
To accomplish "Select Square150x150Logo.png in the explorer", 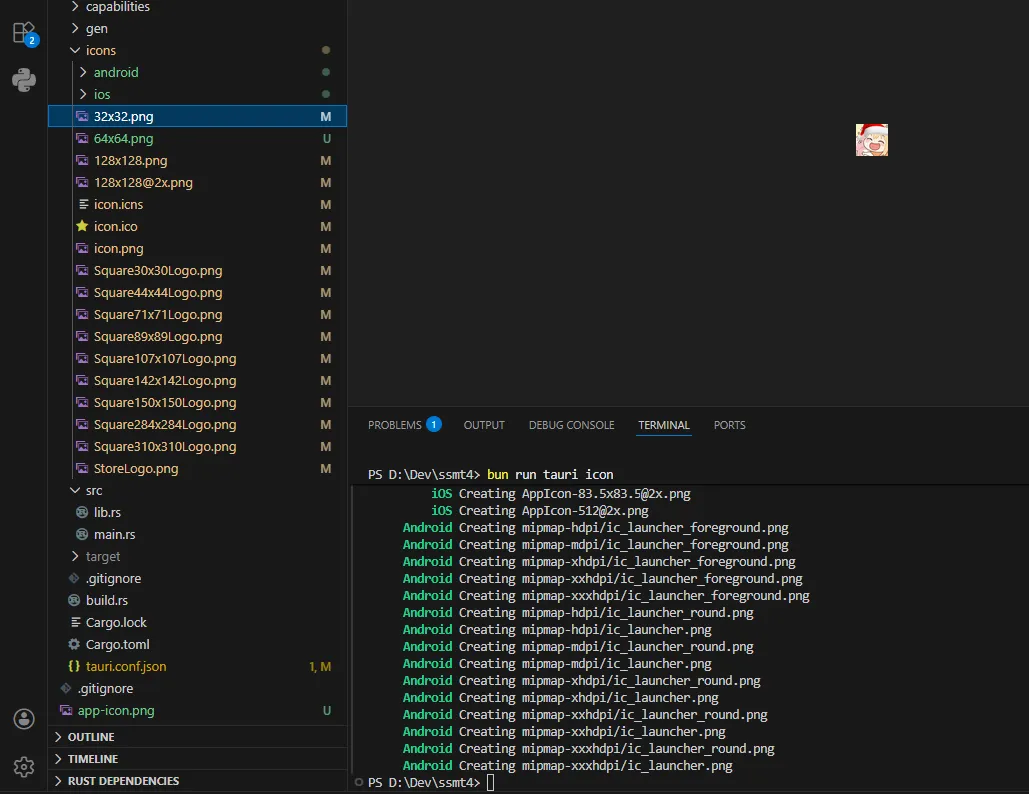I will [x=165, y=403].
